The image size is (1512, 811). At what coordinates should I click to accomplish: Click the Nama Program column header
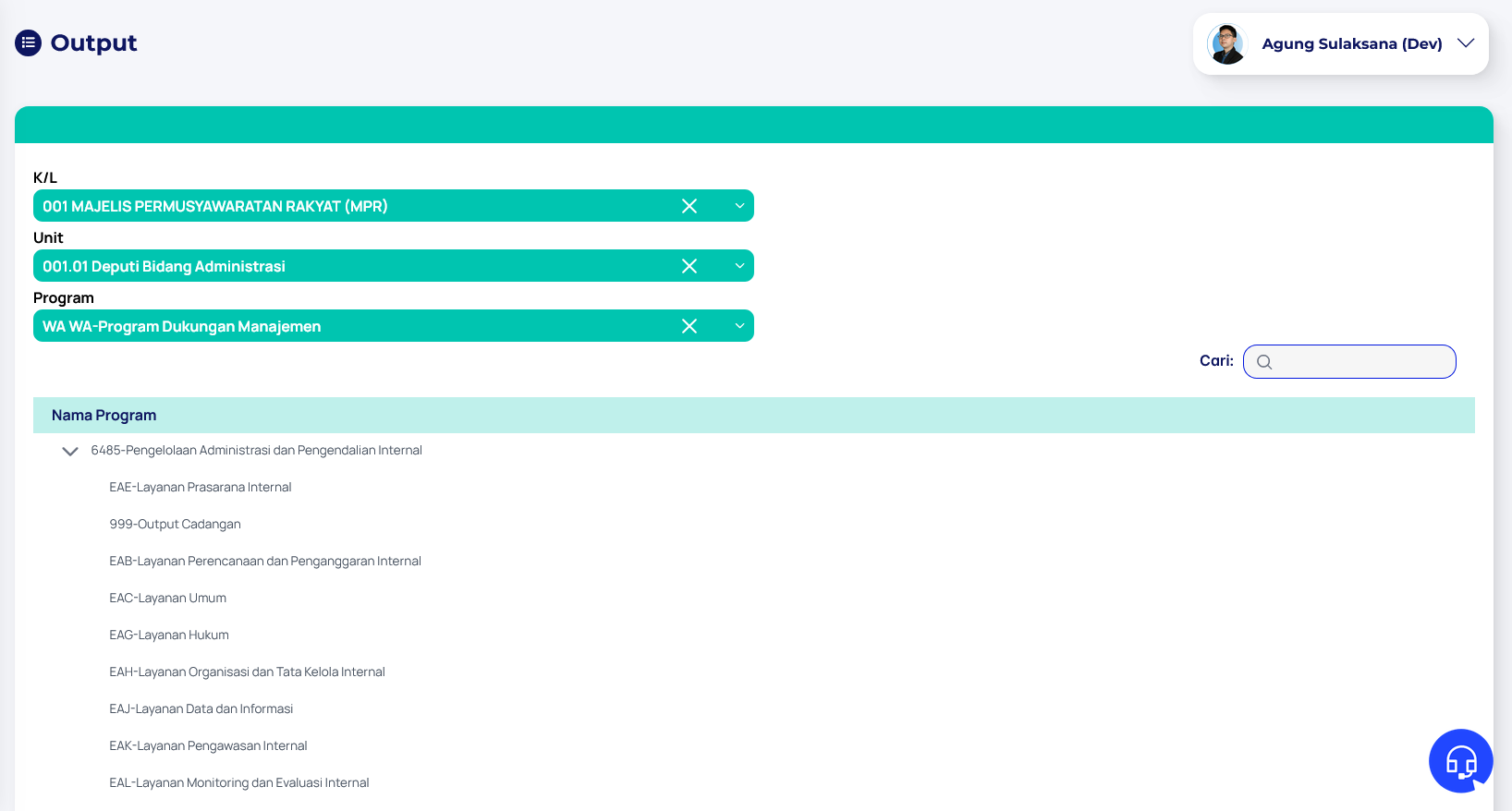[x=104, y=416]
